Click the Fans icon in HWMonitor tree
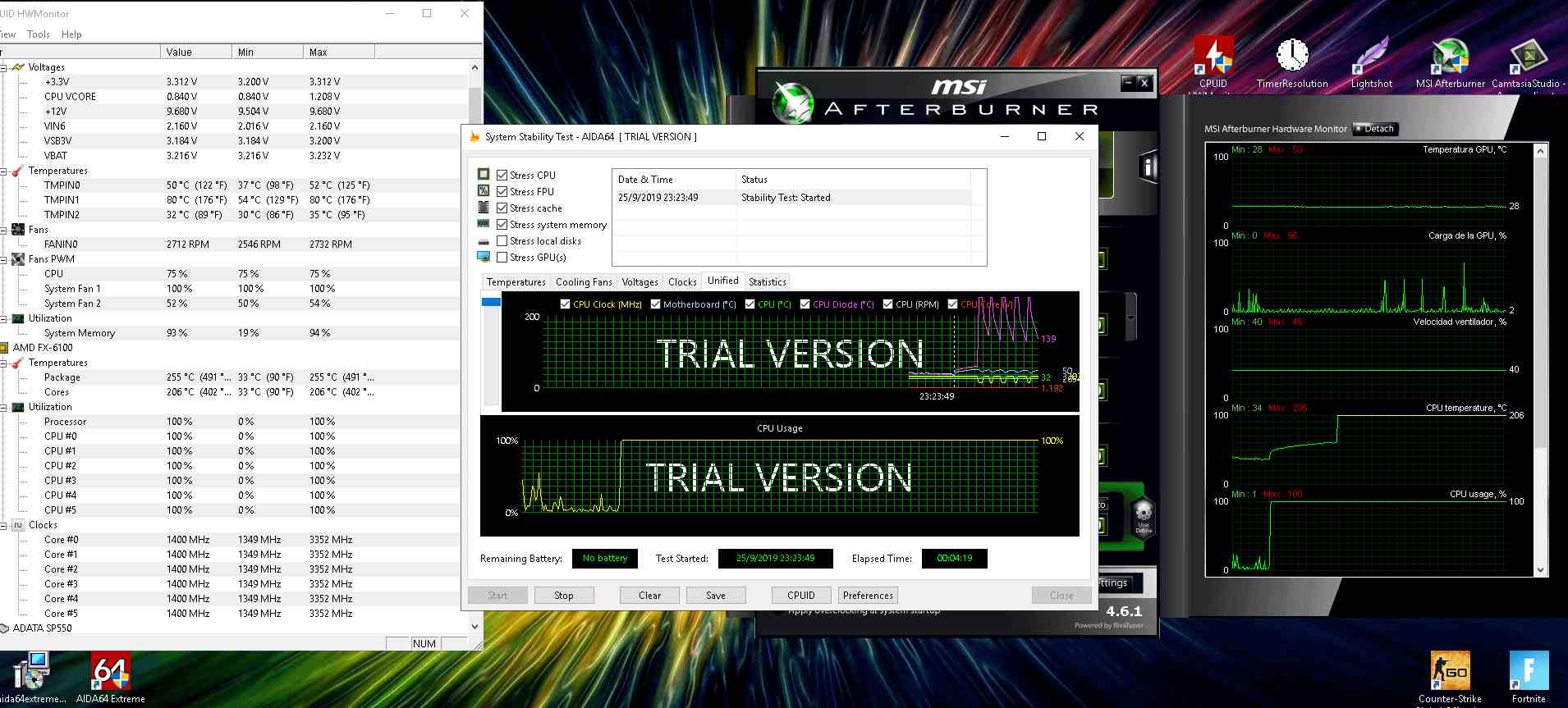The image size is (1568, 708). click(18, 230)
